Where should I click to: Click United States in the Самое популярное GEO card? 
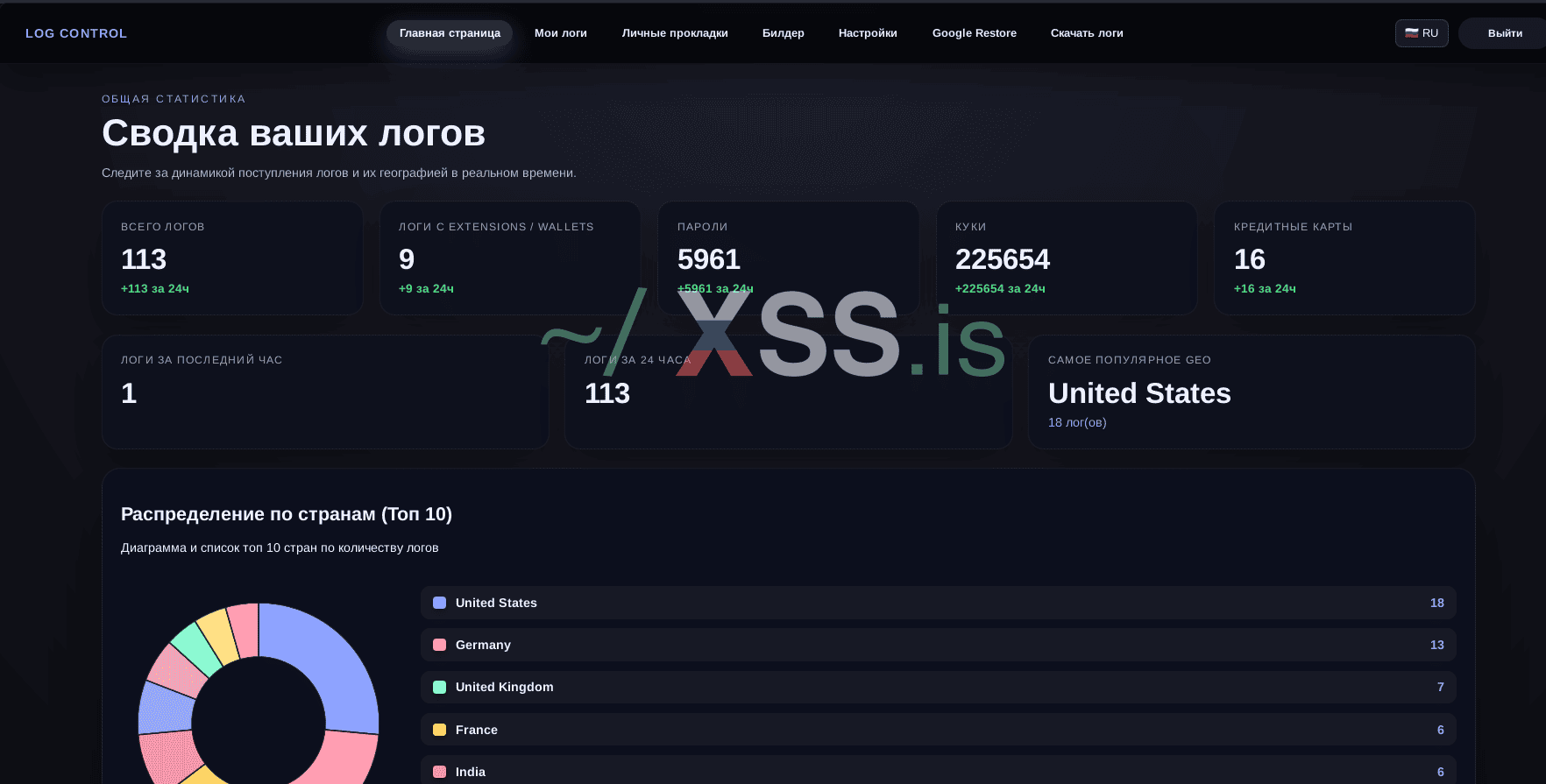1139,393
